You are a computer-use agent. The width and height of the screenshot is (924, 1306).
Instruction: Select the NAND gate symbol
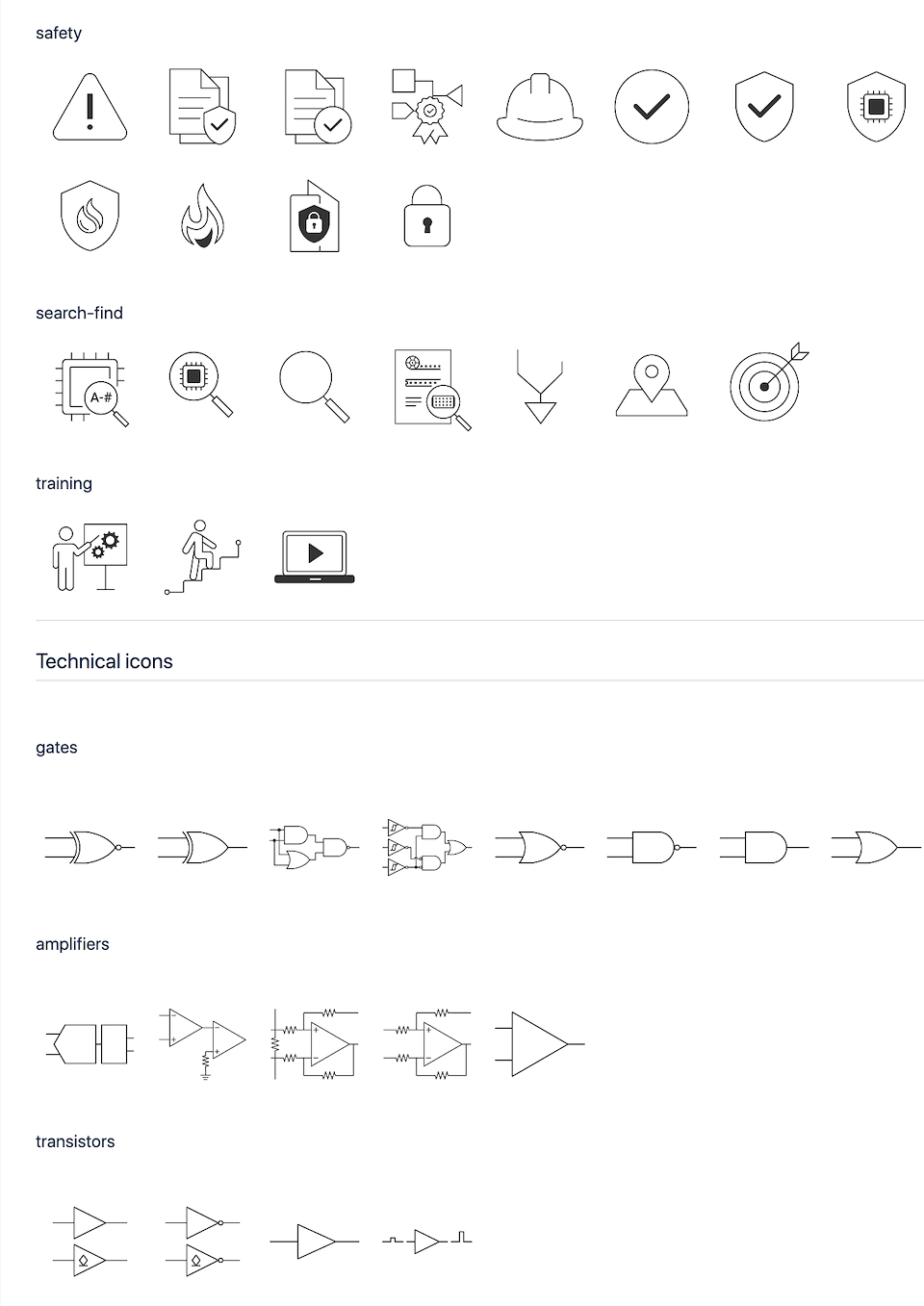pos(652,848)
